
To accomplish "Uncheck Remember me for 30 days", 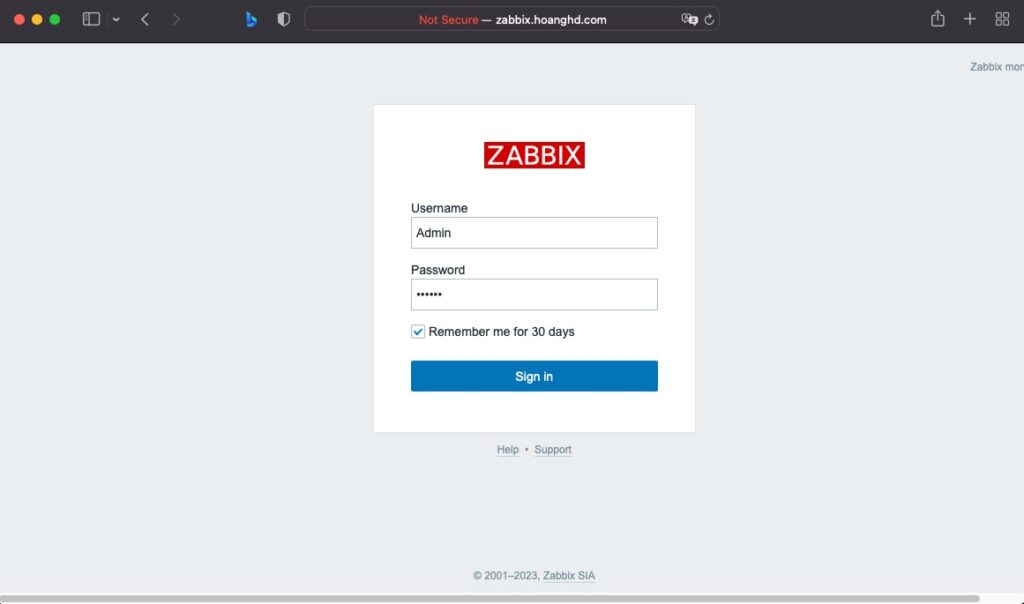I will pyautogui.click(x=418, y=332).
